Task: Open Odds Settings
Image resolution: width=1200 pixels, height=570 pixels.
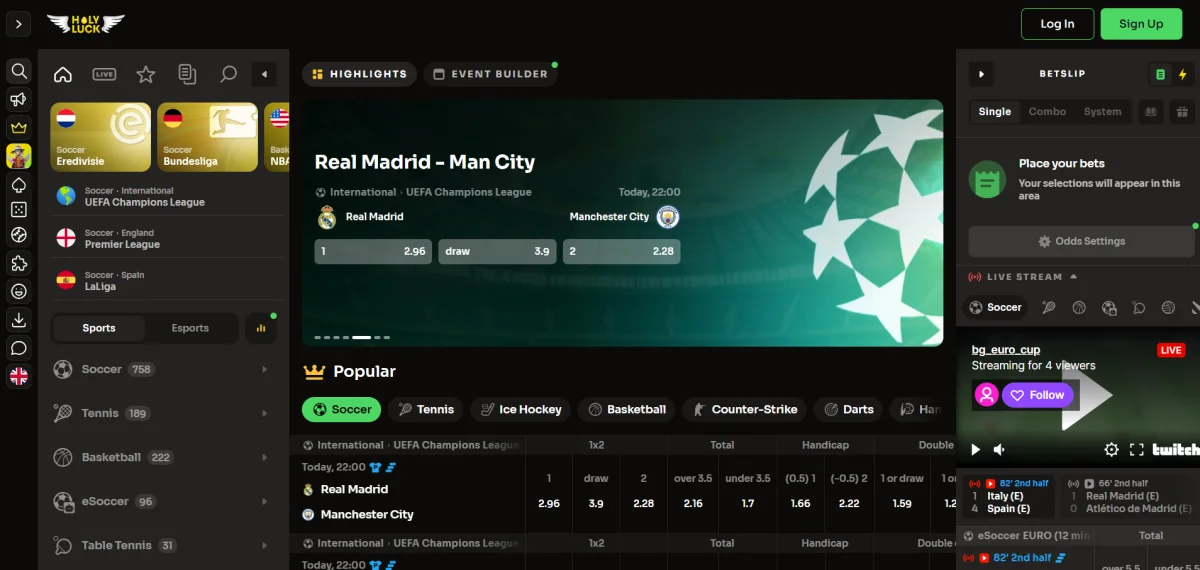Action: pos(1081,241)
